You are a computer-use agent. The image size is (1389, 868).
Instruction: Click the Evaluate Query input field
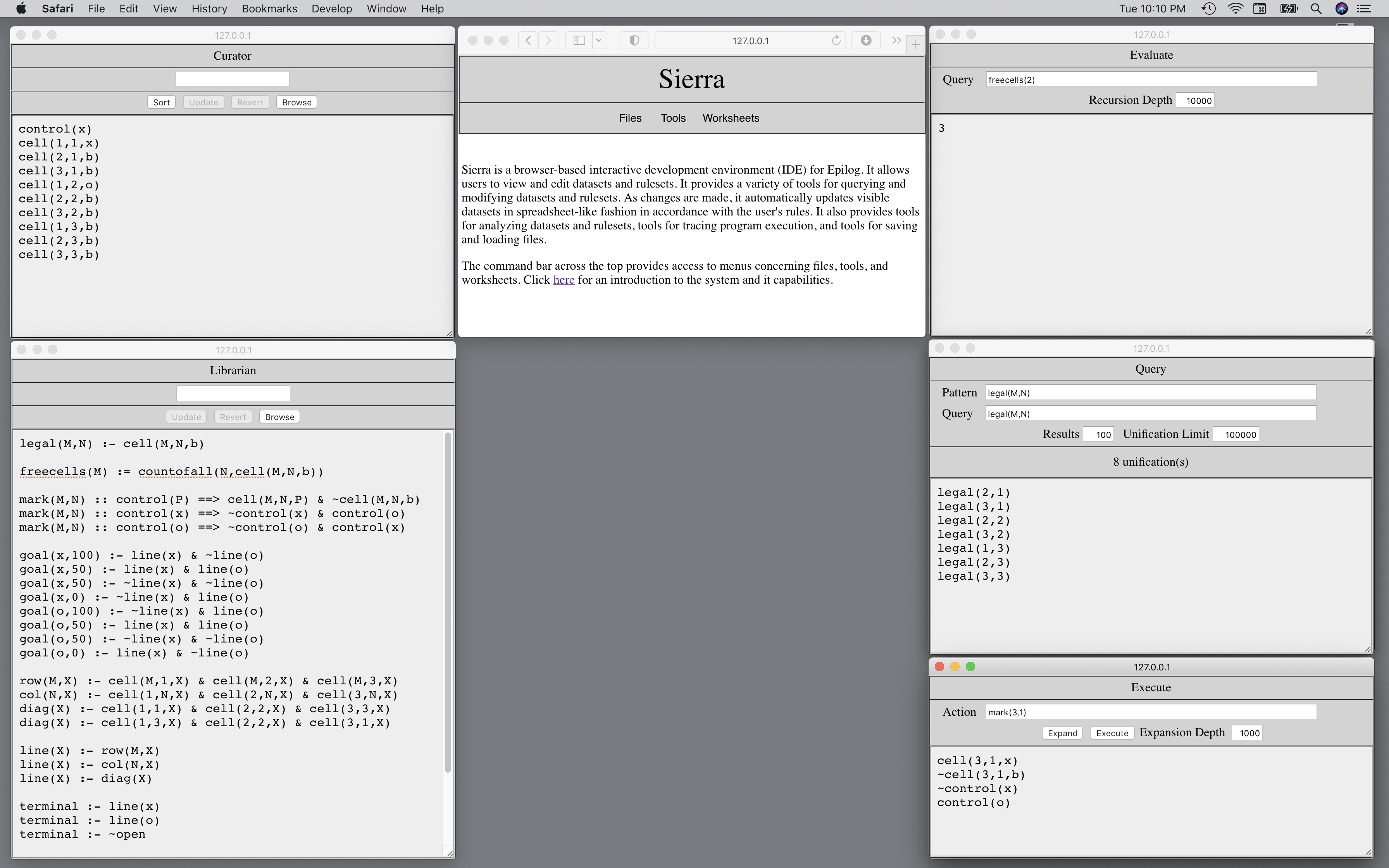(1150, 80)
